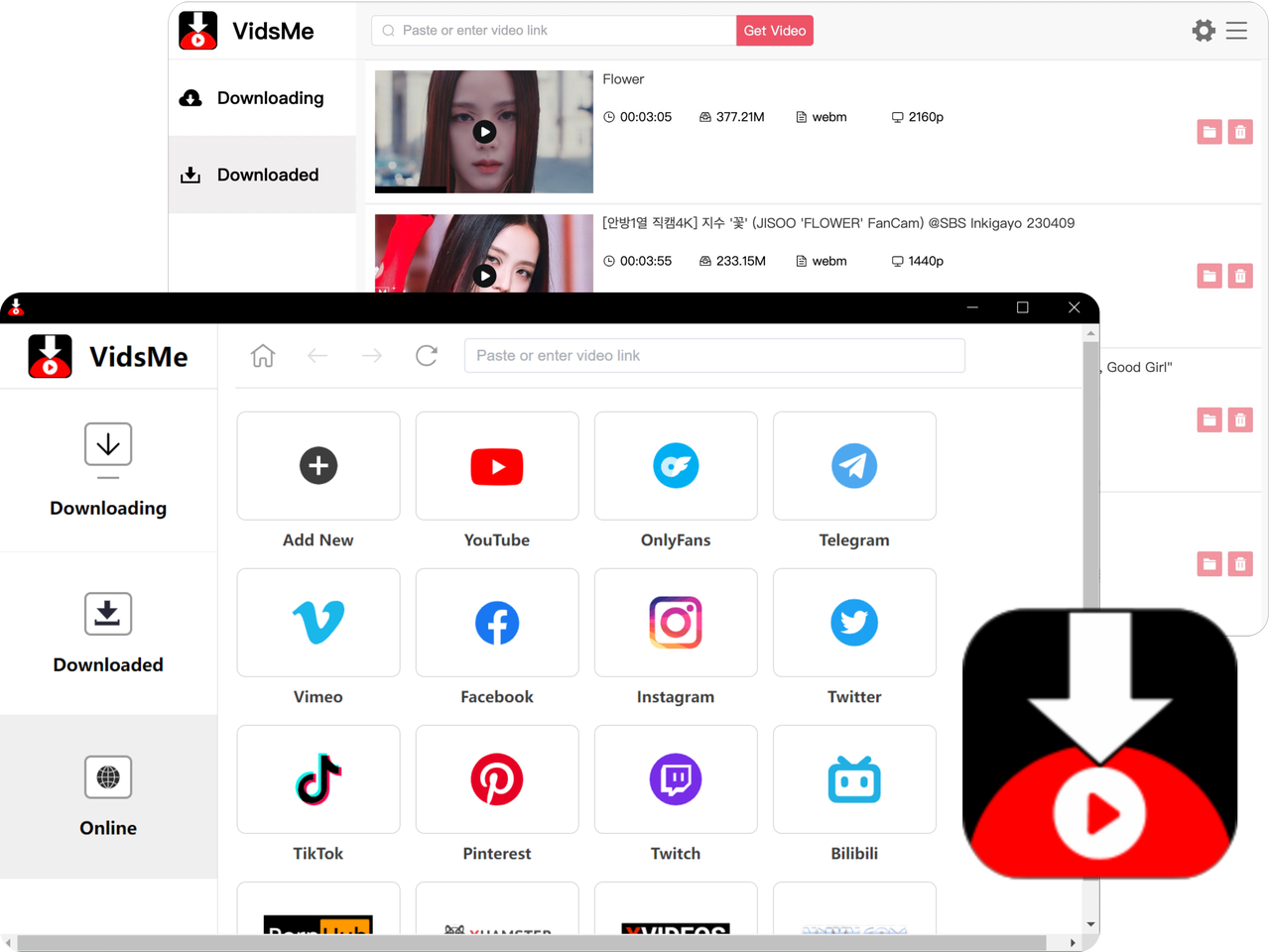Screen dimensions: 1270x952
Task: Click the Add New plus tile
Action: pyautogui.click(x=317, y=466)
